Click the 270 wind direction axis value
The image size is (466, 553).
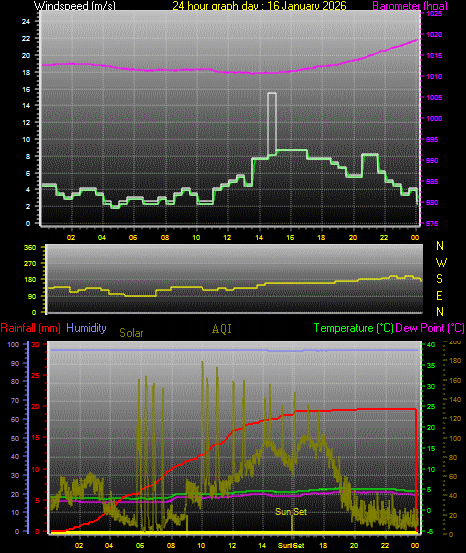click(x=30, y=263)
